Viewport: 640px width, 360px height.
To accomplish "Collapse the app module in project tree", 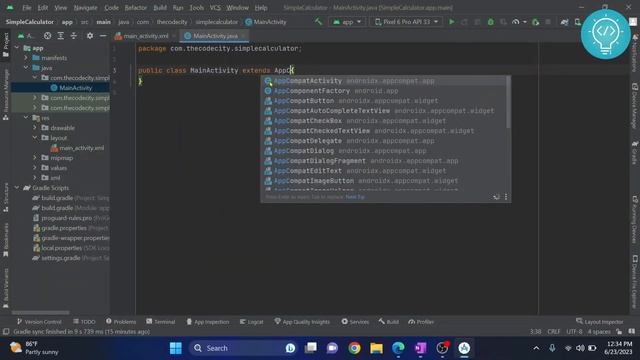I will click(x=17, y=48).
